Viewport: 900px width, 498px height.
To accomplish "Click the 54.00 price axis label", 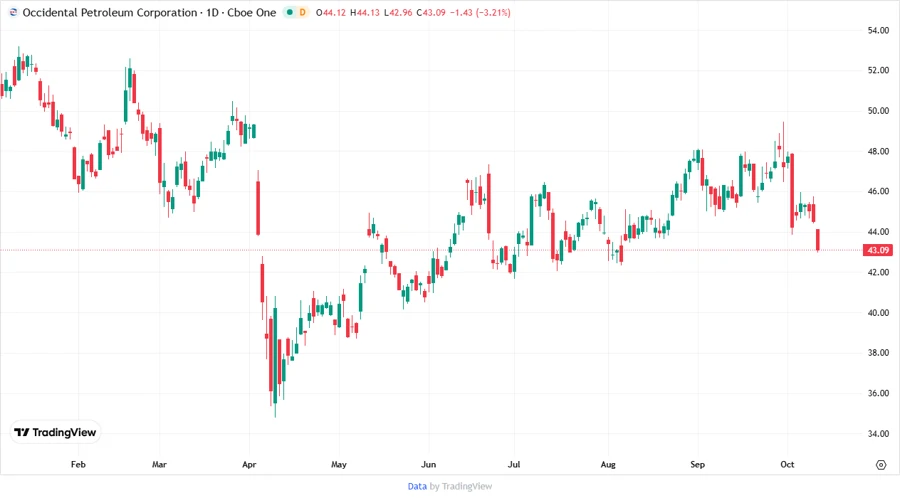I will [x=878, y=30].
